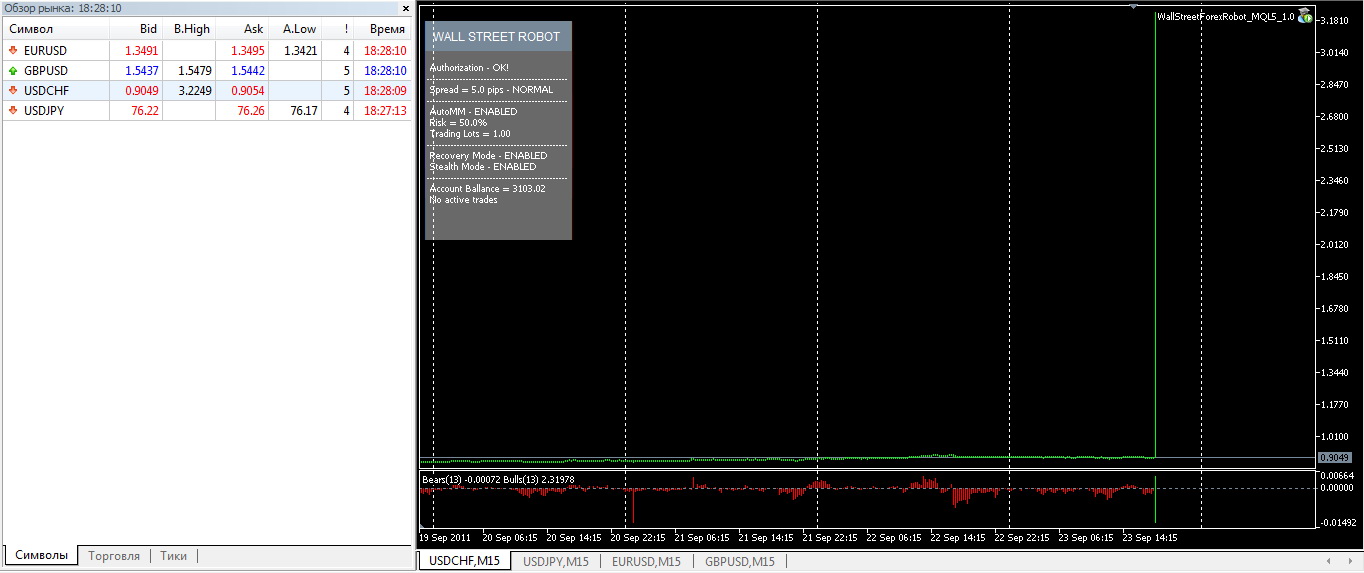
Task: Click the Trading Lots = 1.00 line
Action: (x=470, y=134)
